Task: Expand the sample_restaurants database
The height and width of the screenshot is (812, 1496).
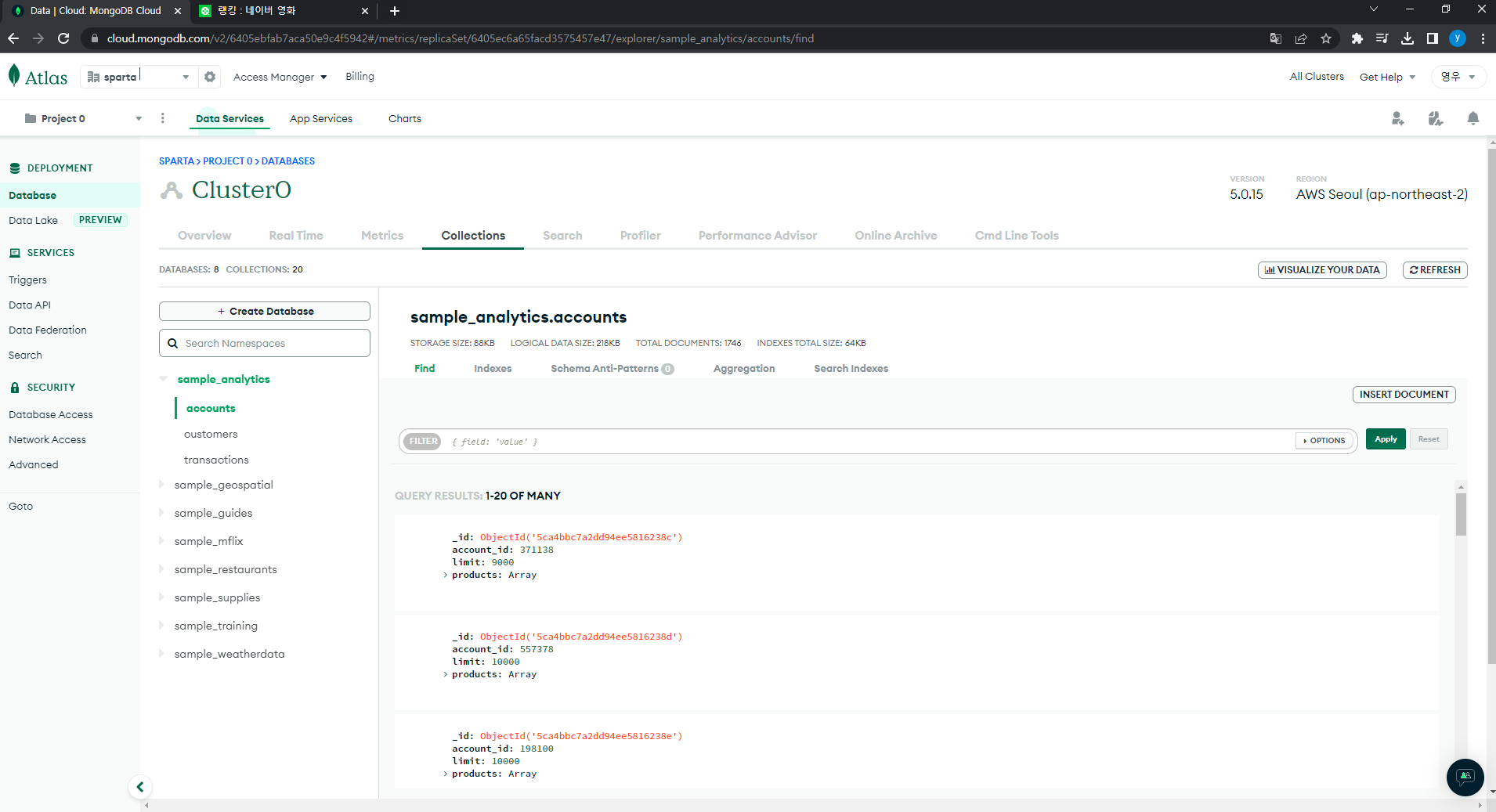Action: pos(162,569)
